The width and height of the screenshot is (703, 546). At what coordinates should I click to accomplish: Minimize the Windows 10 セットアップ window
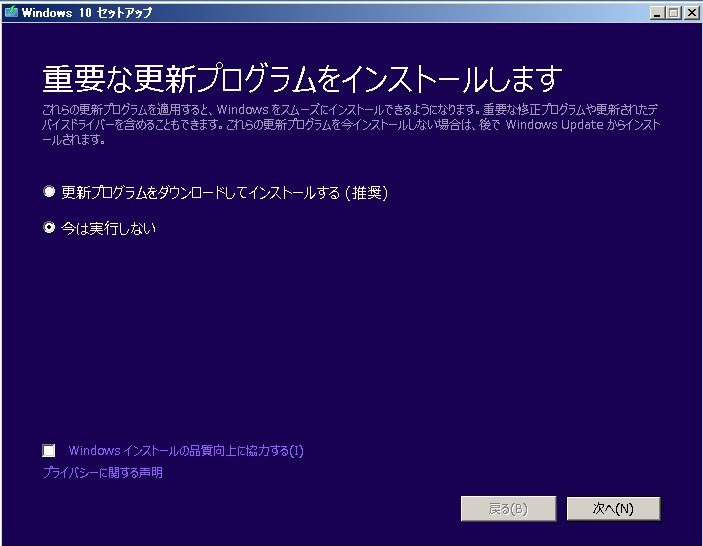[x=657, y=13]
